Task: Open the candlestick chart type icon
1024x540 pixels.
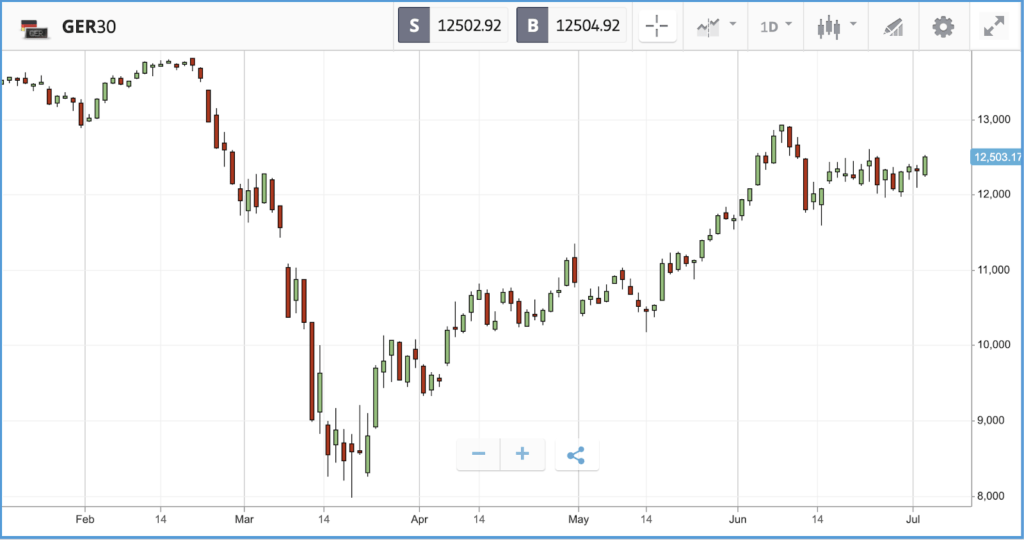Action: [829, 27]
